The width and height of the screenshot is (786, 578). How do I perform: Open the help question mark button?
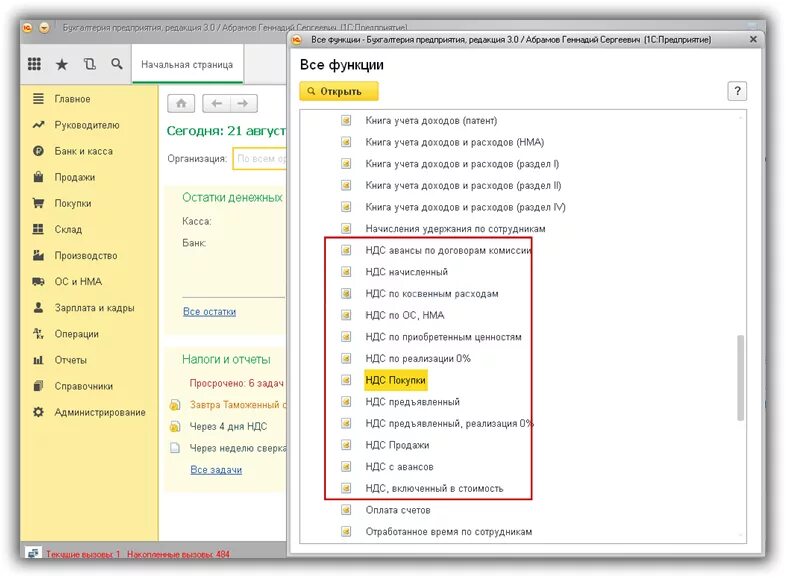point(737,91)
